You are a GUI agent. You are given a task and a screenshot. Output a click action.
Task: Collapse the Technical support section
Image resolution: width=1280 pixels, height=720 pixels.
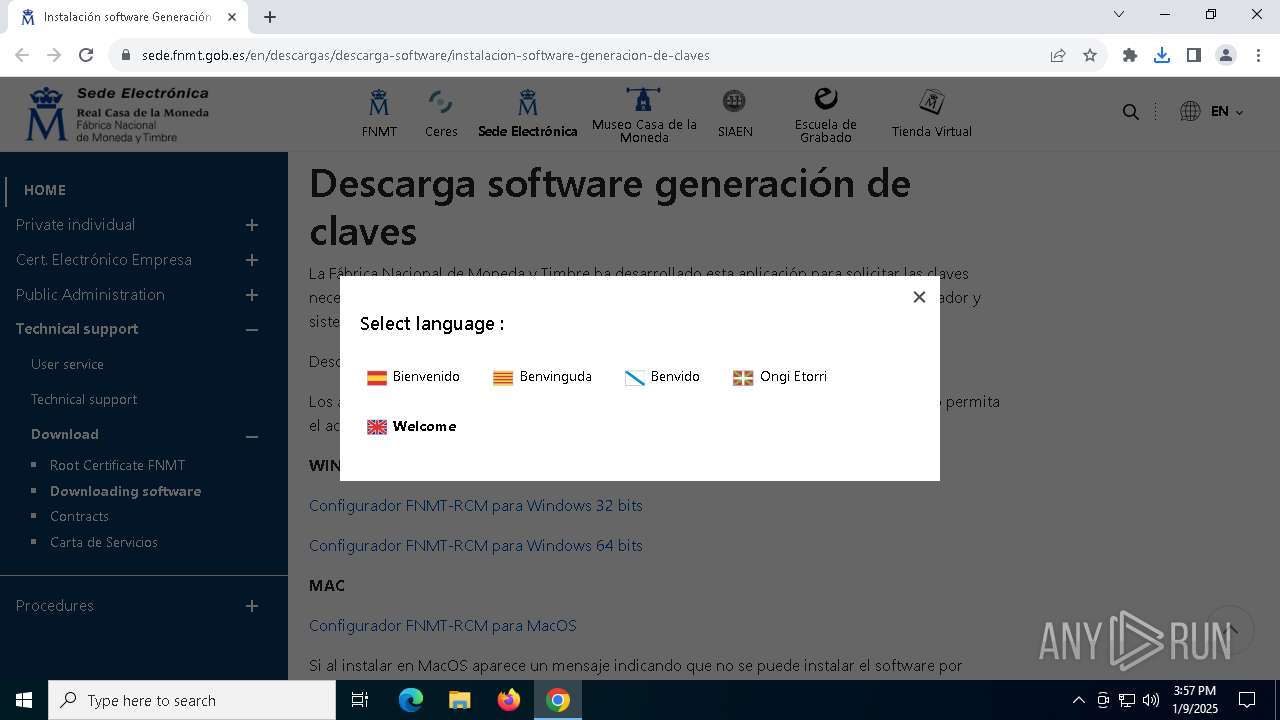[252, 329]
